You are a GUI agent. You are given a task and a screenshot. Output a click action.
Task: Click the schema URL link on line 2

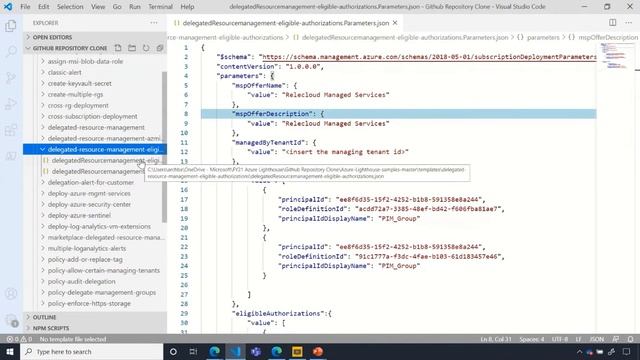coord(429,57)
